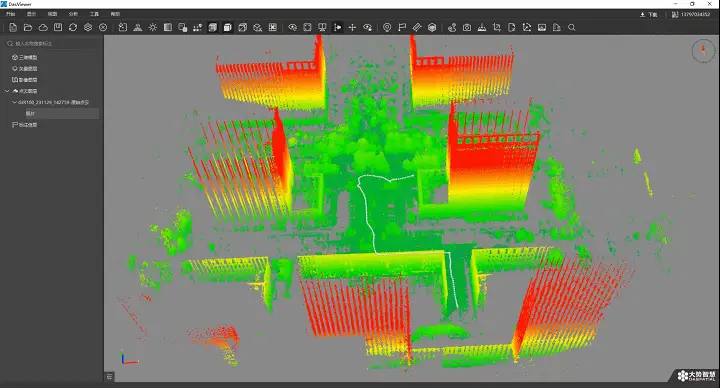Collapse the 点云图层 node chevron
Image resolution: width=720 pixels, height=388 pixels.
7,91
